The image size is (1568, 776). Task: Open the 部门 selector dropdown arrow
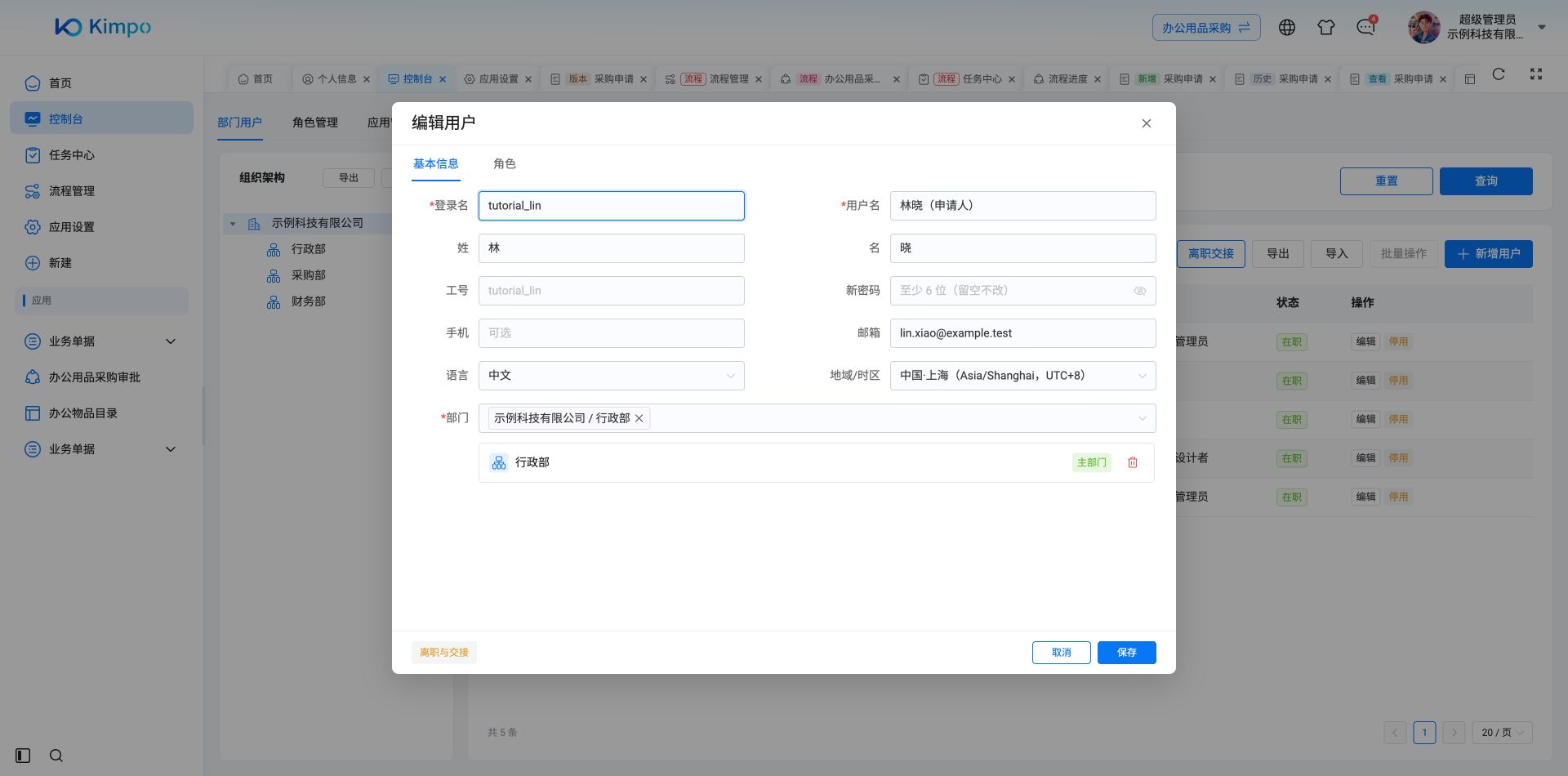[1142, 418]
